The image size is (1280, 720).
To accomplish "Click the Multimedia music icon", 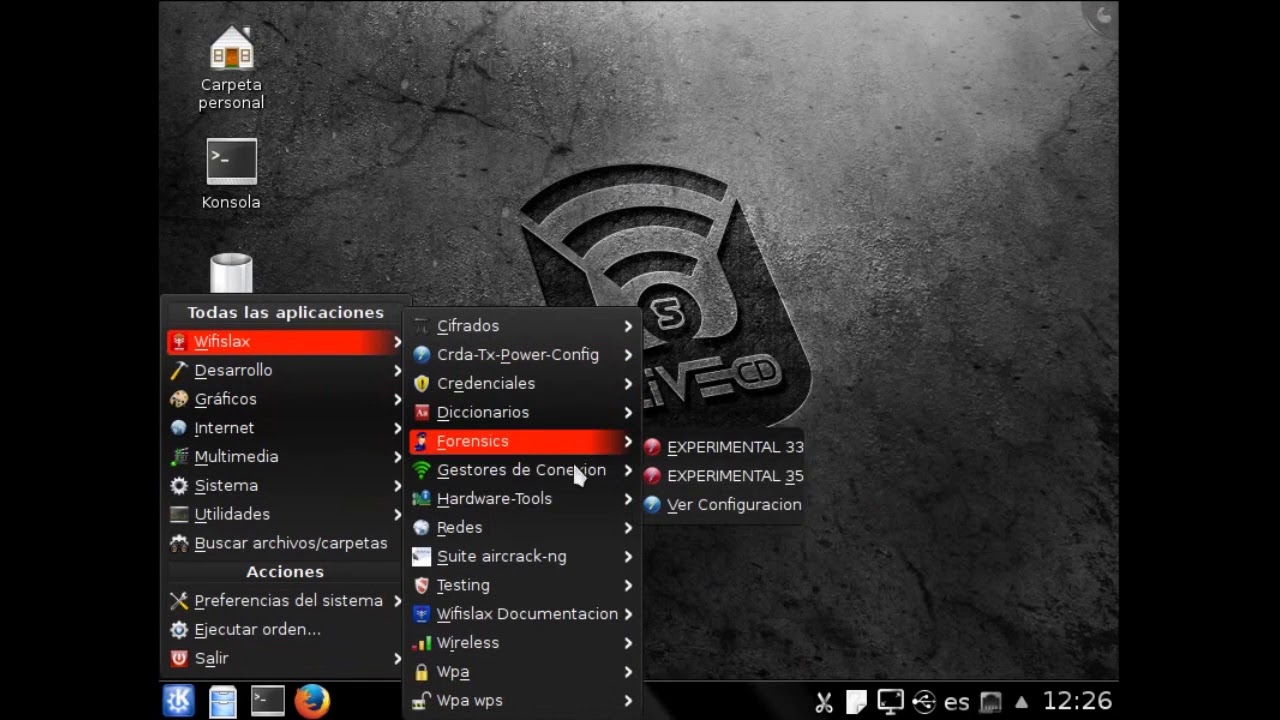I will click(179, 457).
